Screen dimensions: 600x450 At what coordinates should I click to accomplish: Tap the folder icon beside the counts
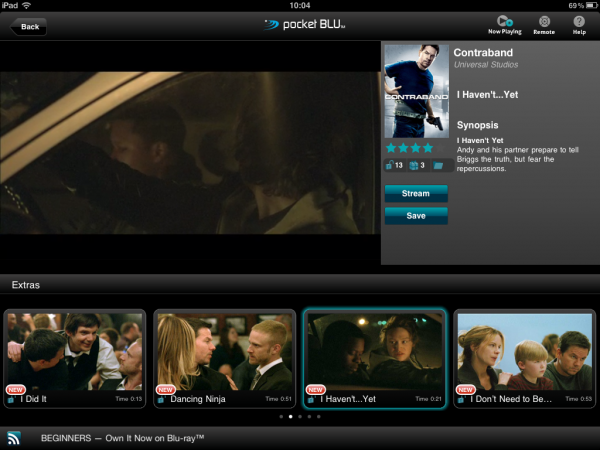click(439, 165)
